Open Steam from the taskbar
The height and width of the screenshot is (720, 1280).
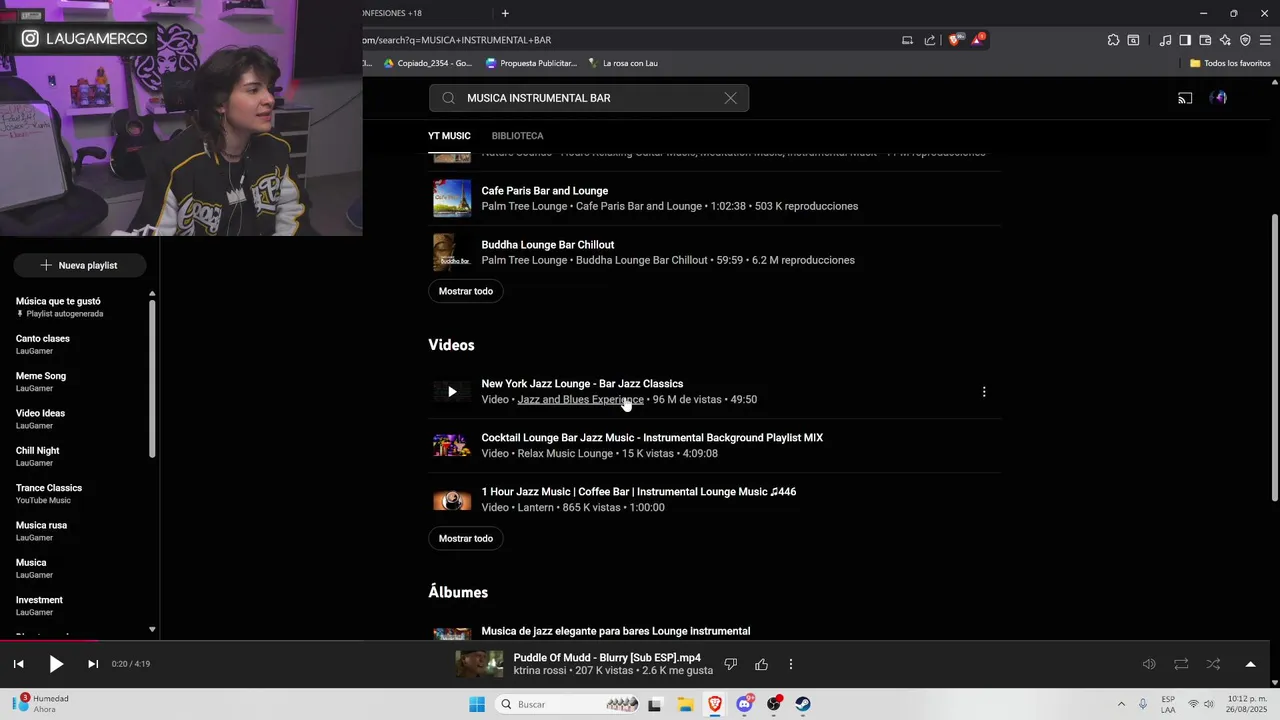[803, 704]
